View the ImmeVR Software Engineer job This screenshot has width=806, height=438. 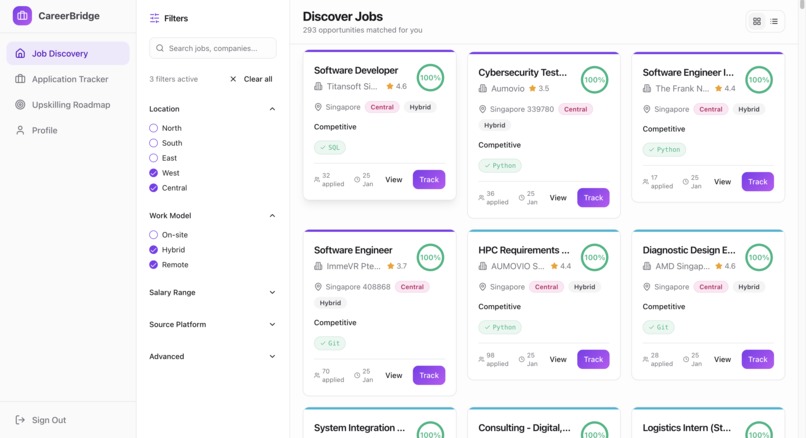tap(394, 376)
